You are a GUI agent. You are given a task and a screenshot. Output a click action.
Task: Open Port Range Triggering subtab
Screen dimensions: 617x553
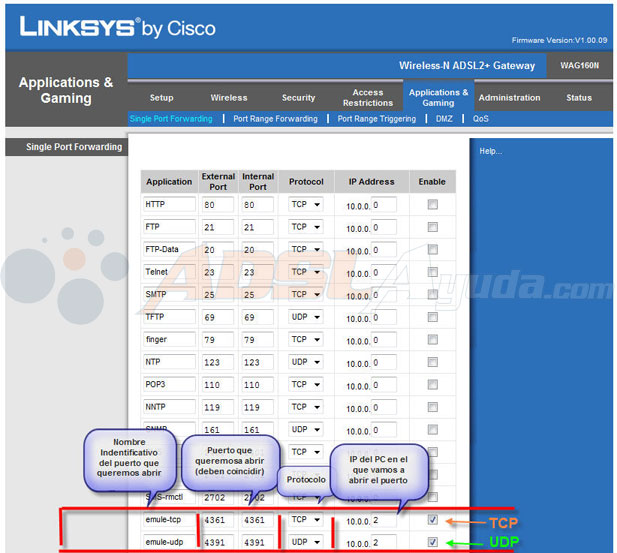tap(376, 118)
